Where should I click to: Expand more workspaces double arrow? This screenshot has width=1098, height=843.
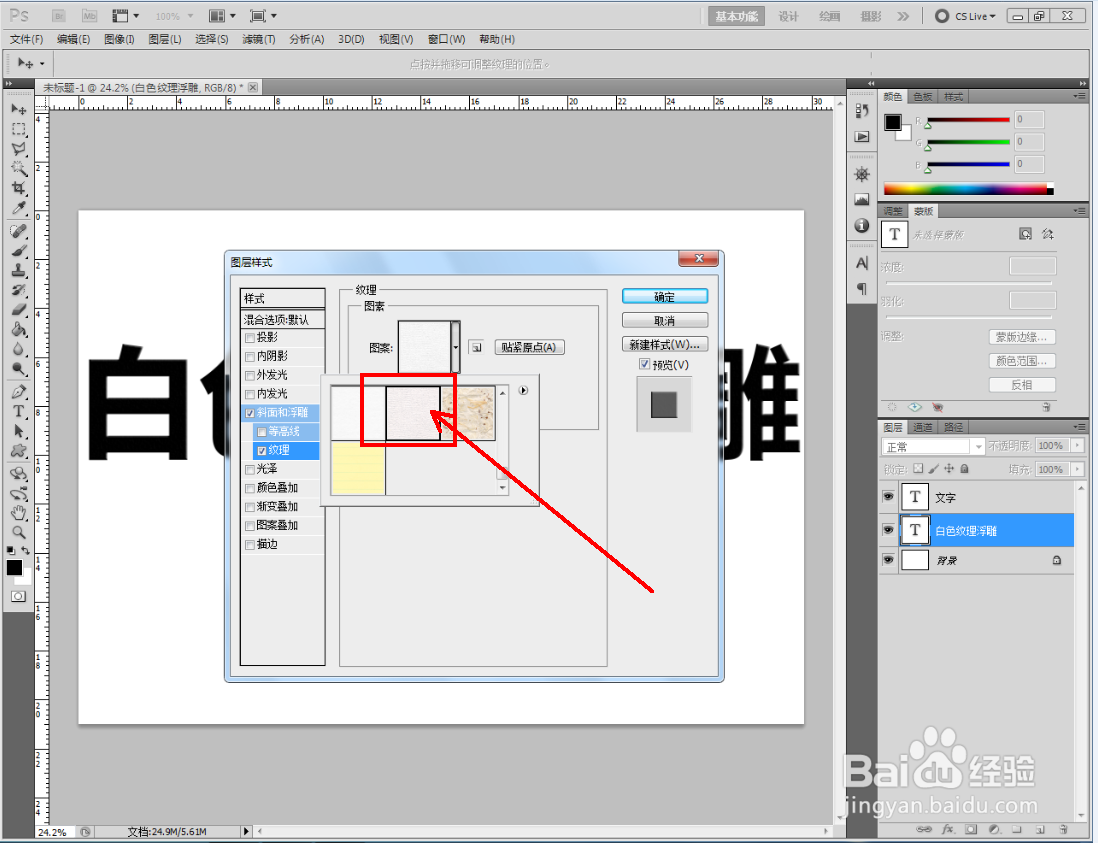coord(903,16)
